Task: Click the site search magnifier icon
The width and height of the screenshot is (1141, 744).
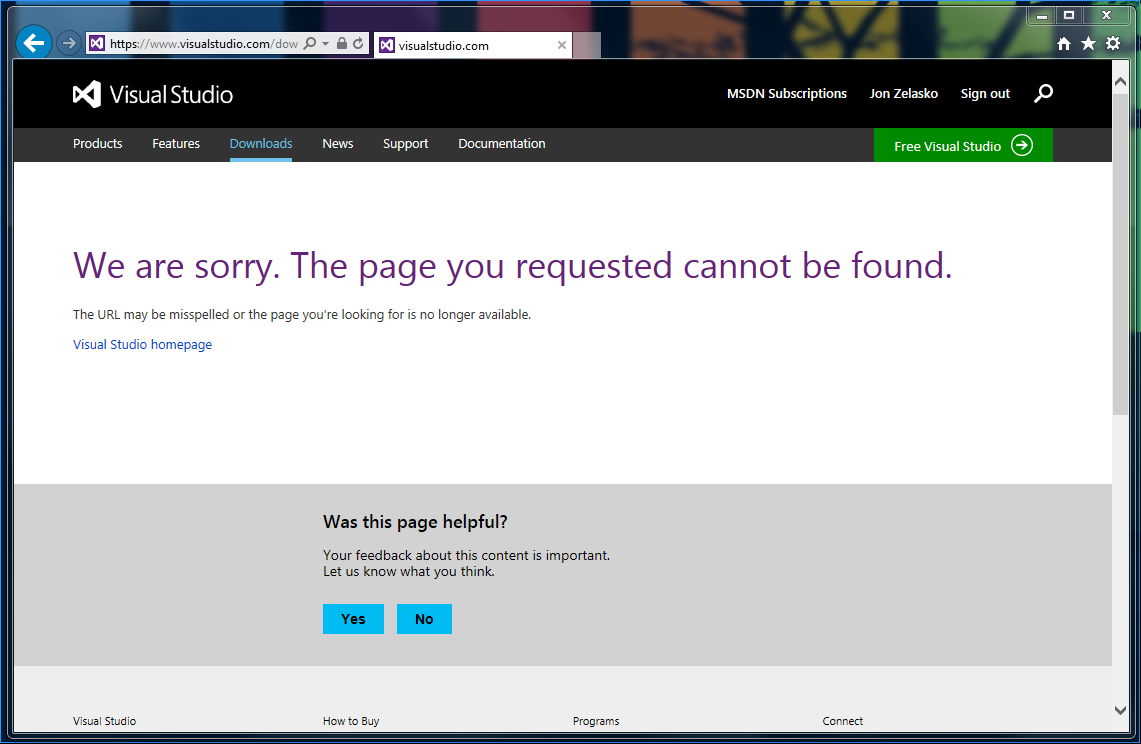Action: point(1043,93)
